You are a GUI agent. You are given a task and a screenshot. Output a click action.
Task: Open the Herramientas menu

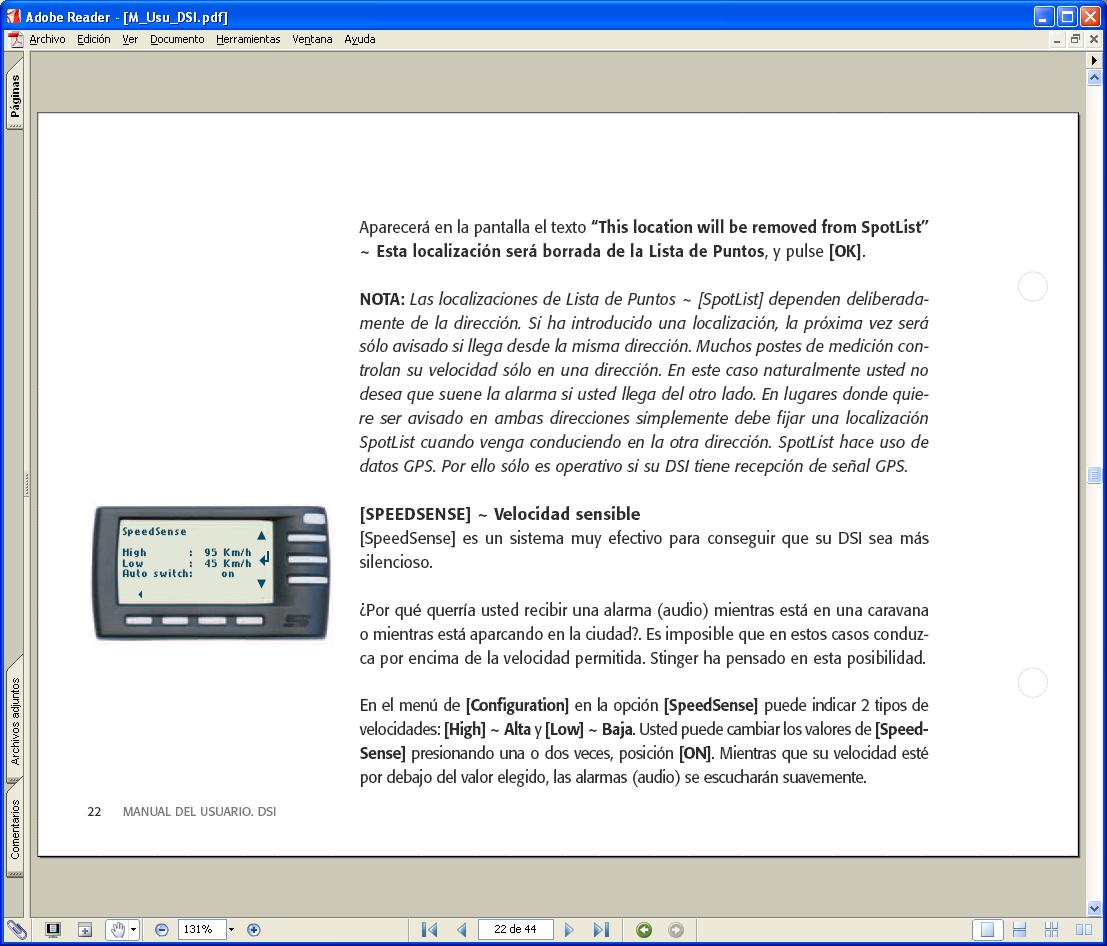(248, 40)
